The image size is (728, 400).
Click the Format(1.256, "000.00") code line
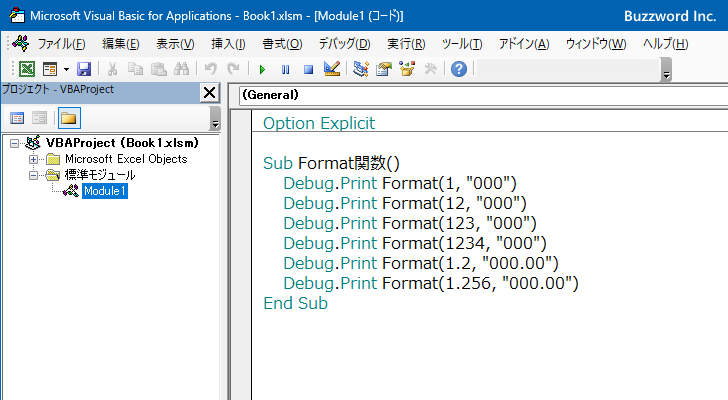431,283
